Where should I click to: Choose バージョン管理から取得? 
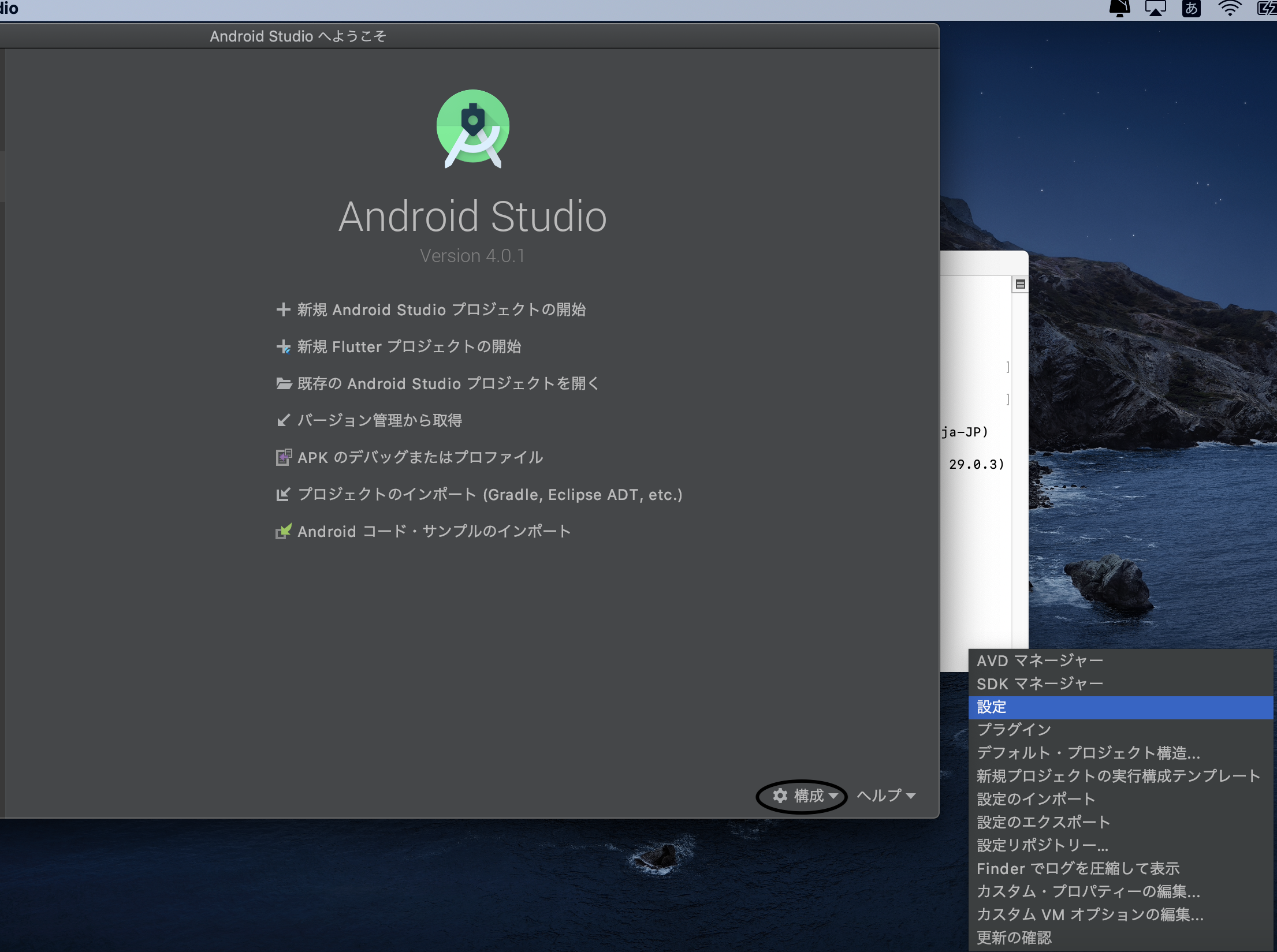click(380, 420)
